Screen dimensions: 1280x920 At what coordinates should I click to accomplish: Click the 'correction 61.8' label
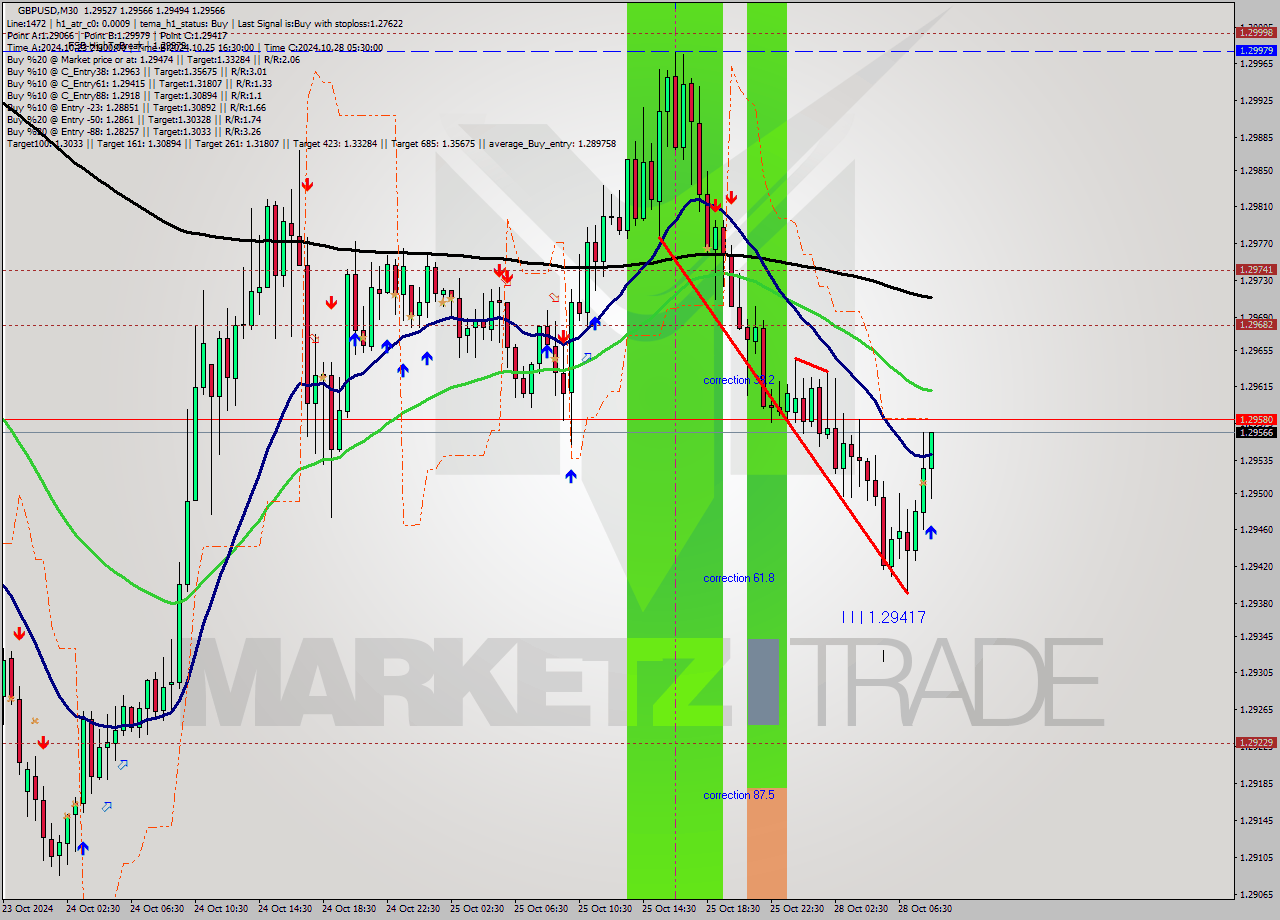click(739, 578)
